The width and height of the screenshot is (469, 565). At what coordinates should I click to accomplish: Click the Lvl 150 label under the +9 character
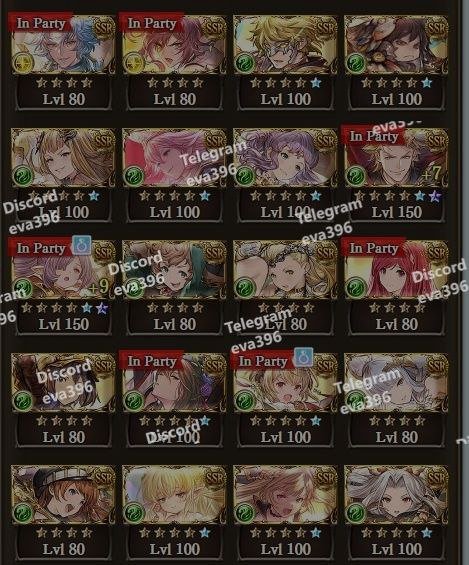64,324
